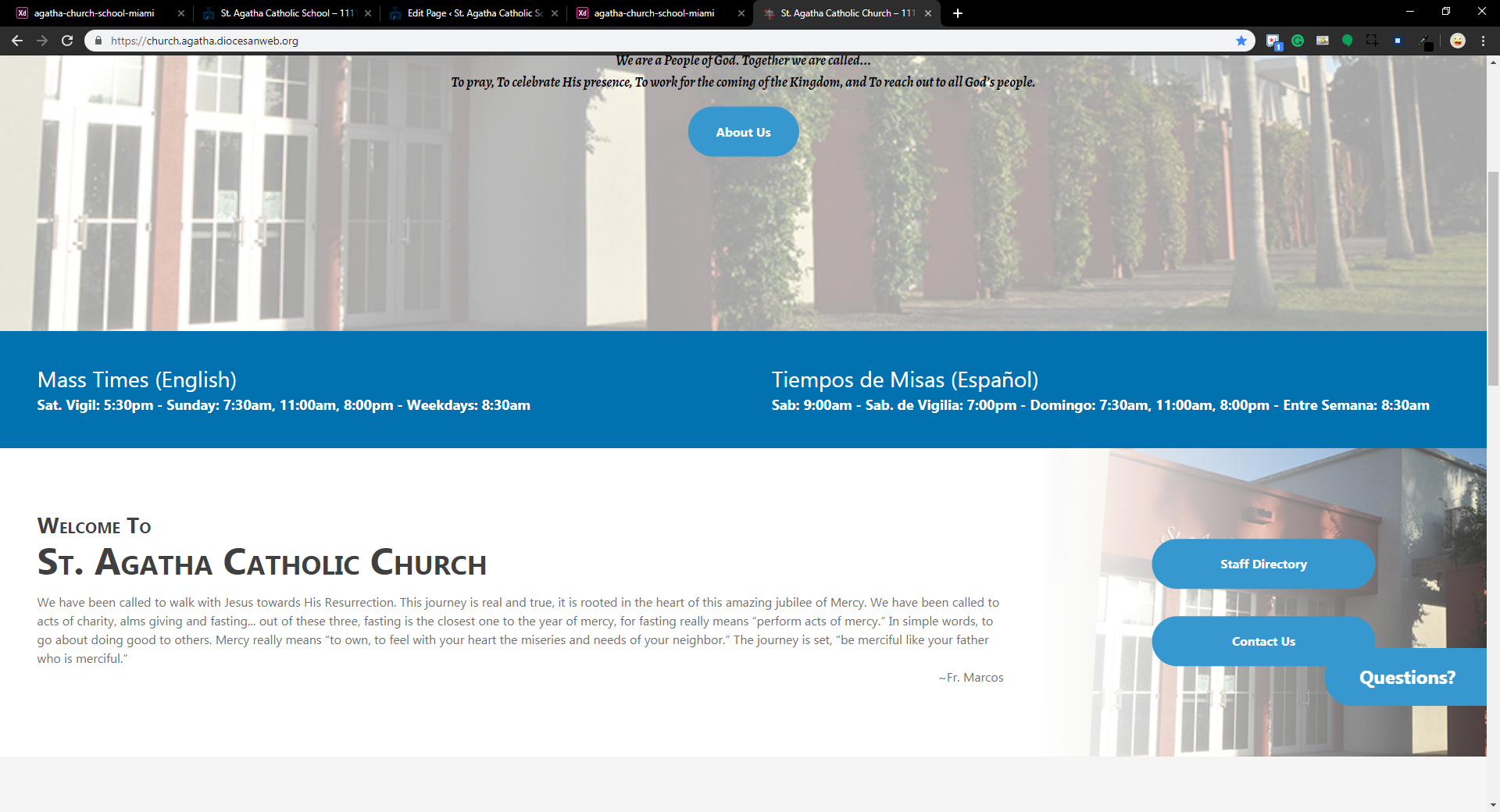The width and height of the screenshot is (1500, 812).
Task: Click the About Us button
Action: pyautogui.click(x=743, y=132)
